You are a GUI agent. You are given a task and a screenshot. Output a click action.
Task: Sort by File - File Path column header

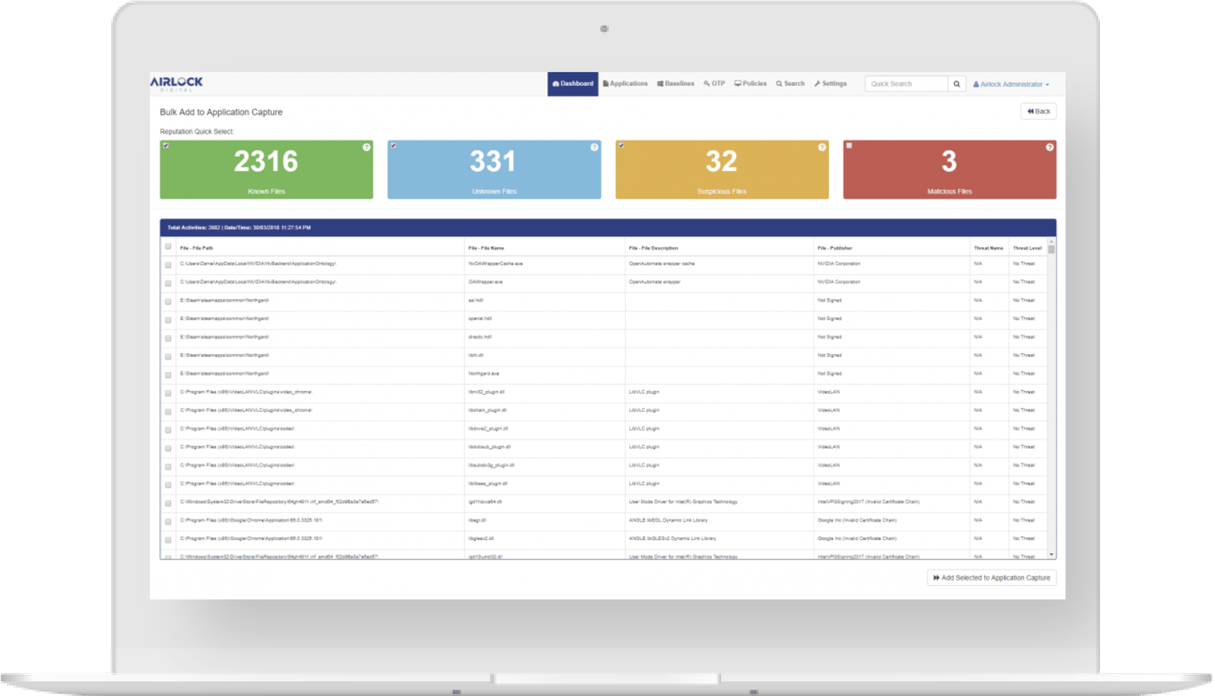coord(197,247)
